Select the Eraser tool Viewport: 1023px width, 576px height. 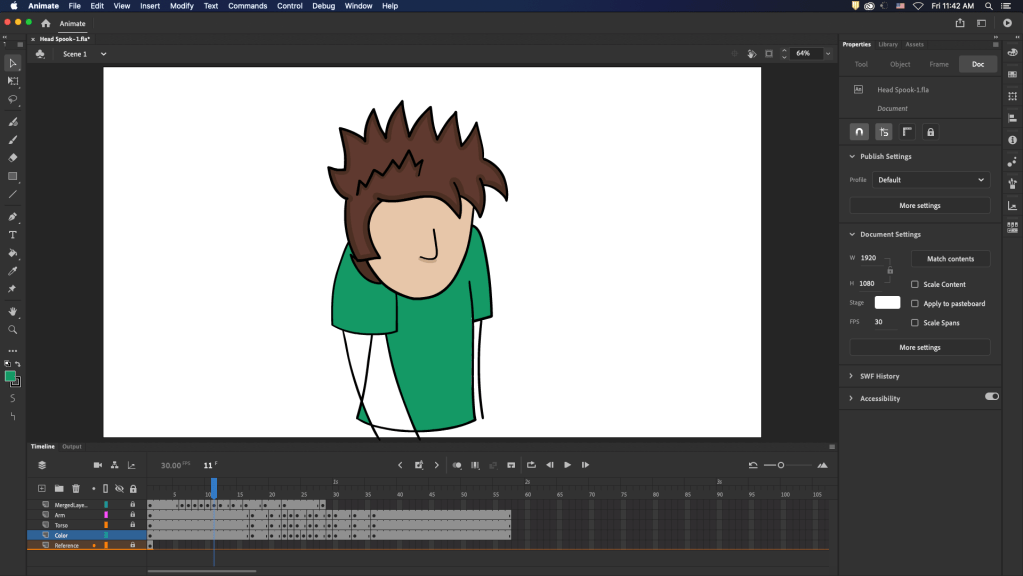pos(13,158)
